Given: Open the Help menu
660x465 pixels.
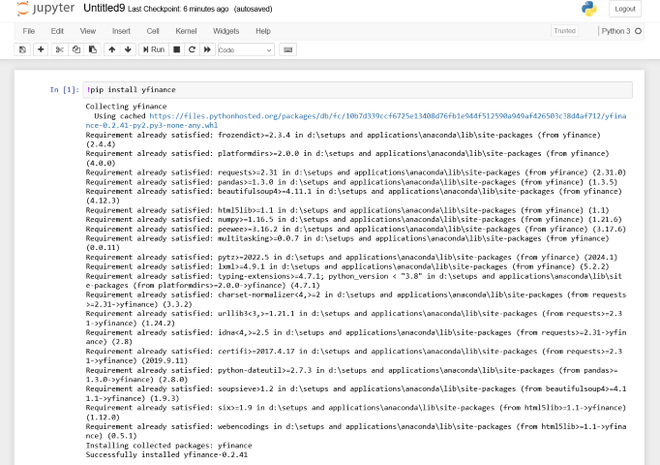Looking at the screenshot, I should pyautogui.click(x=263, y=31).
